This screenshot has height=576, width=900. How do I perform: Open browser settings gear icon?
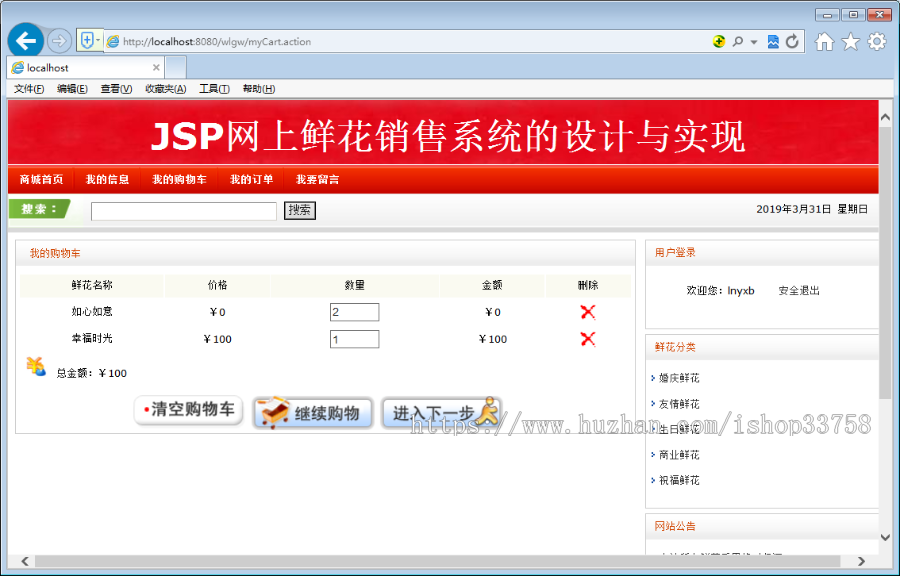coord(875,41)
